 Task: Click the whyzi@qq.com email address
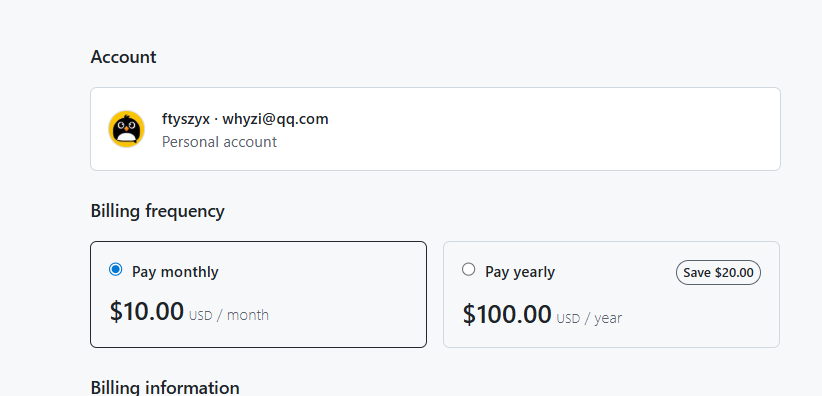click(x=275, y=120)
